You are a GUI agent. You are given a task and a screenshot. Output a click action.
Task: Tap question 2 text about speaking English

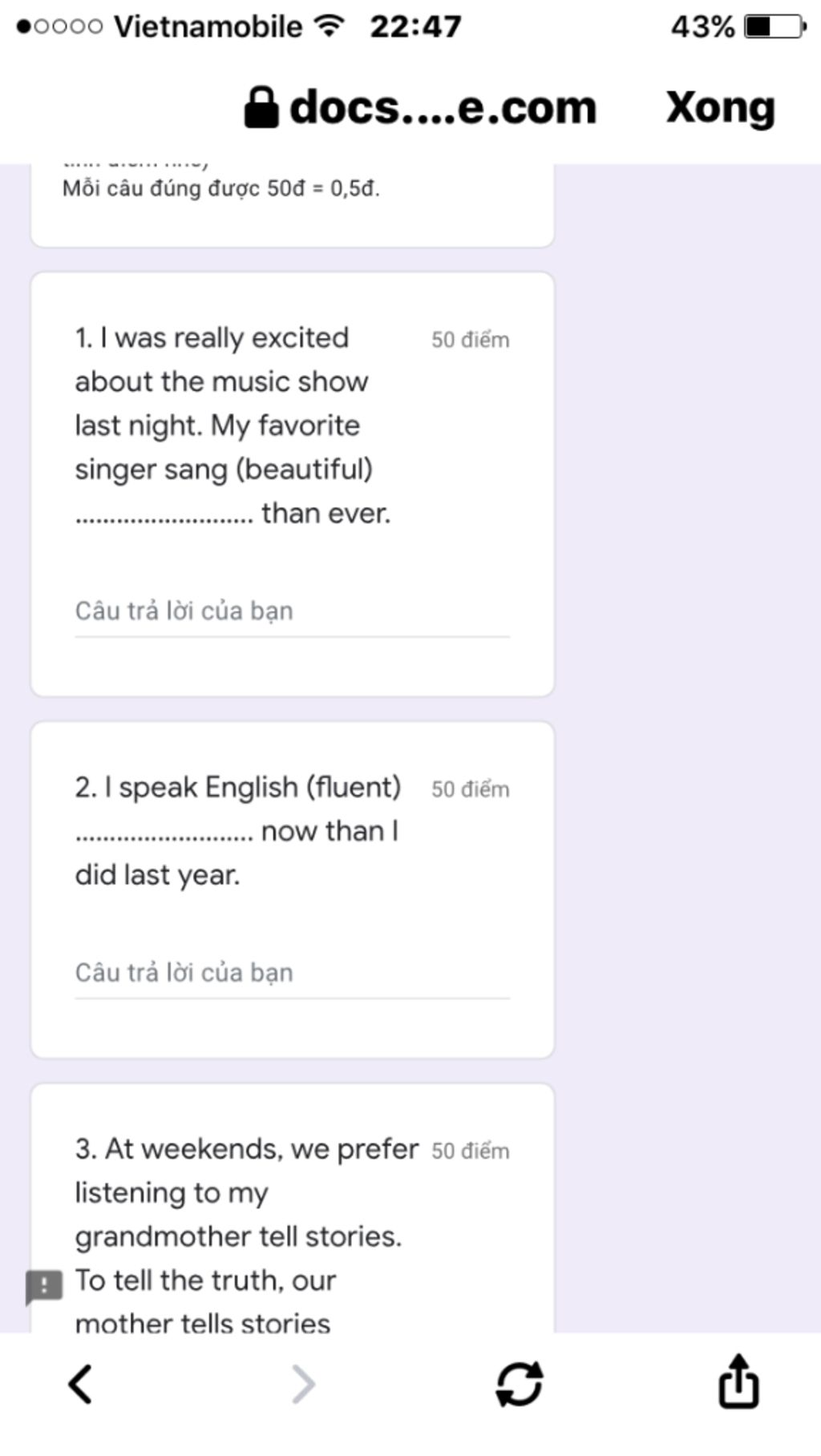point(238,831)
